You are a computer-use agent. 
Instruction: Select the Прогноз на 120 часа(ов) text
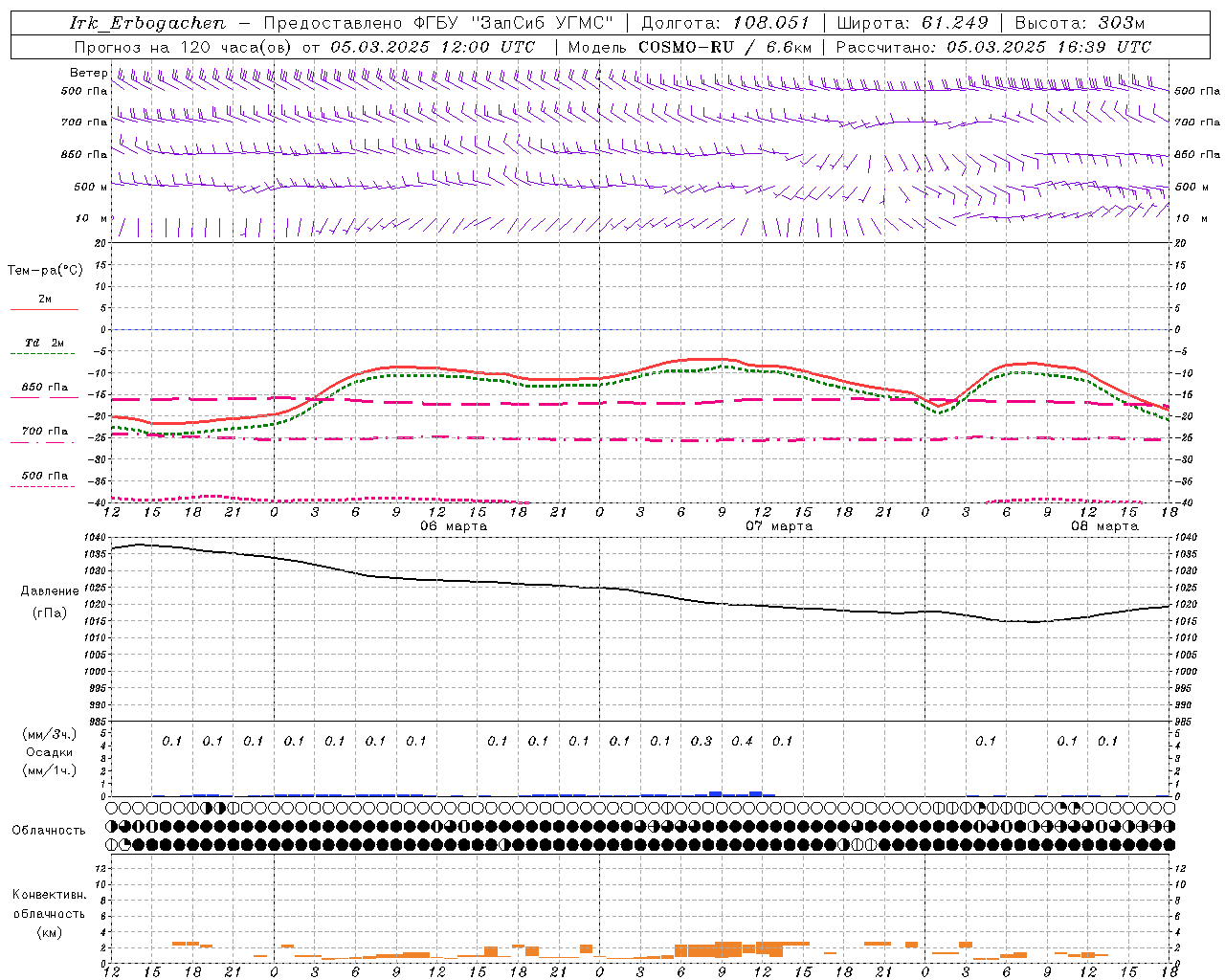185,47
